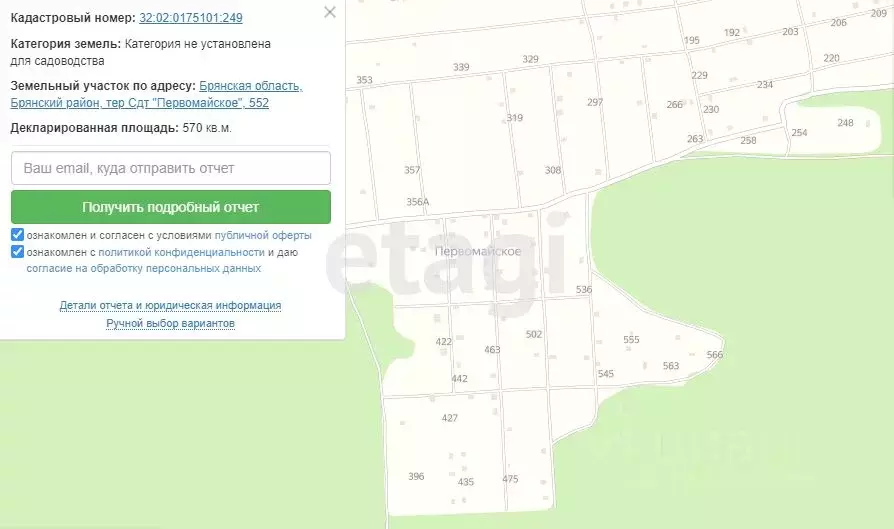Click Получить подробный отчет button
This screenshot has height=529, width=894.
coord(170,207)
